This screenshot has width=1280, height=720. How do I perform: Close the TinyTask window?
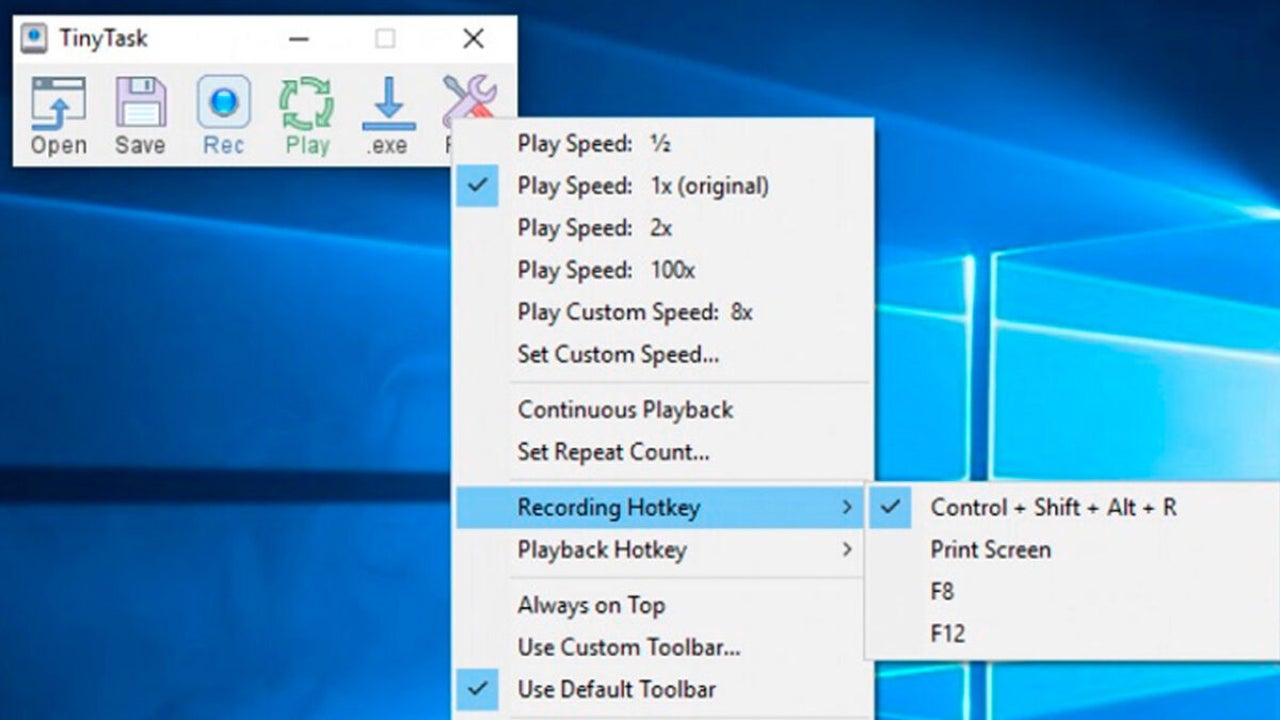pyautogui.click(x=474, y=39)
